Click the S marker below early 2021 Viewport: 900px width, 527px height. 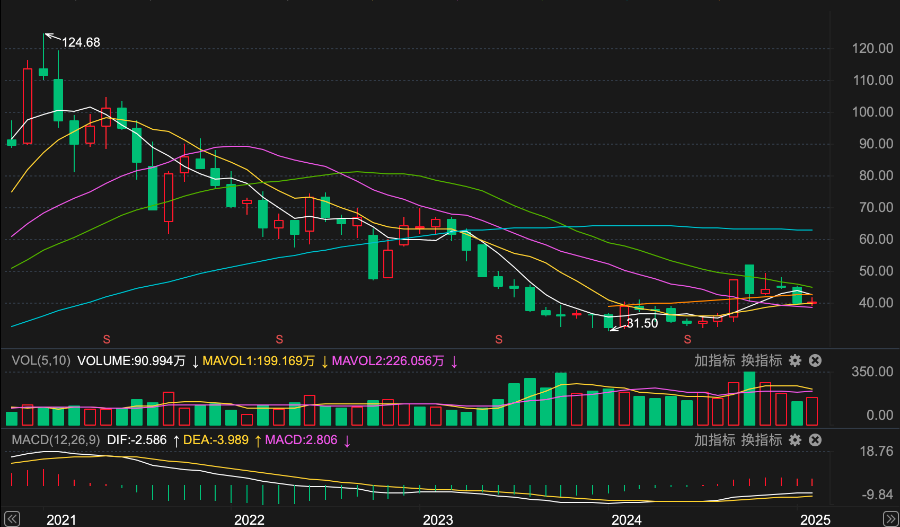pos(106,340)
